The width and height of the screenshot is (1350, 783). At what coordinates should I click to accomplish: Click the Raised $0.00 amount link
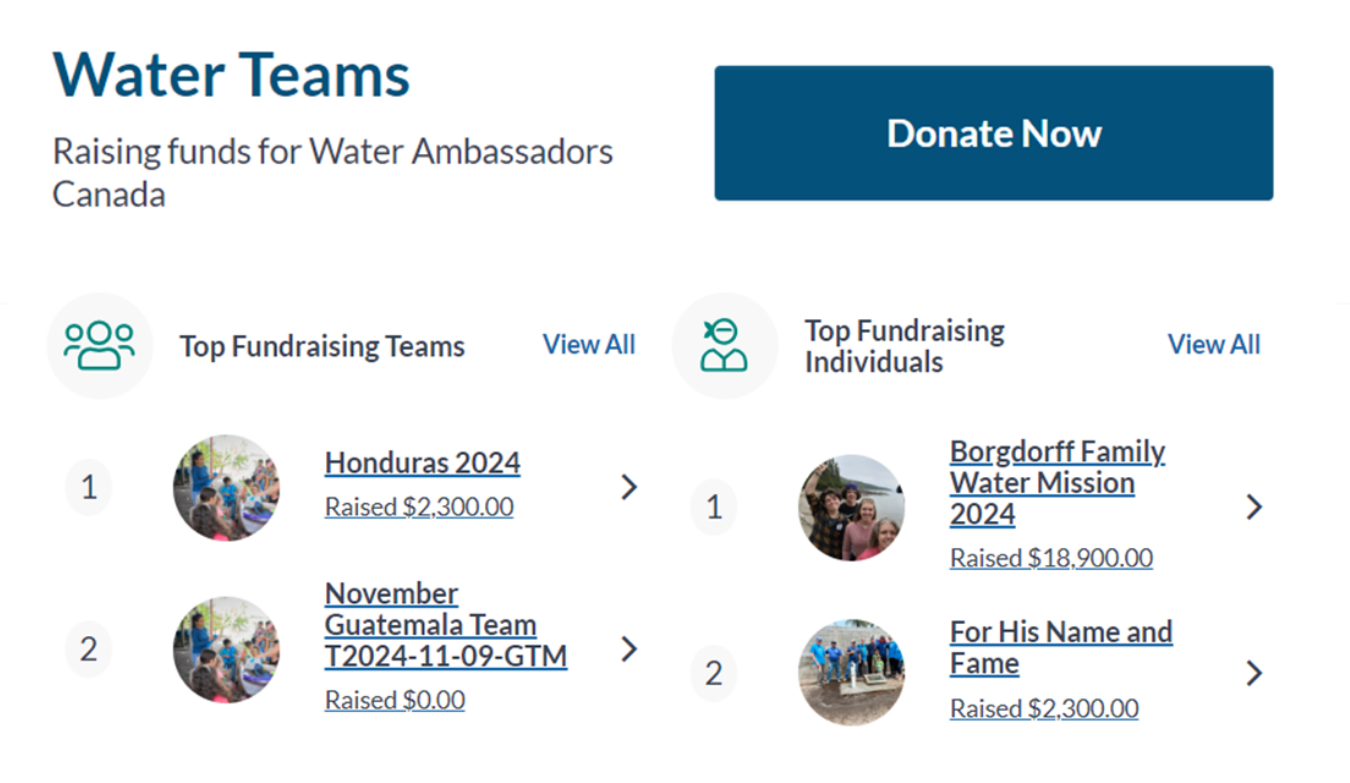(394, 700)
